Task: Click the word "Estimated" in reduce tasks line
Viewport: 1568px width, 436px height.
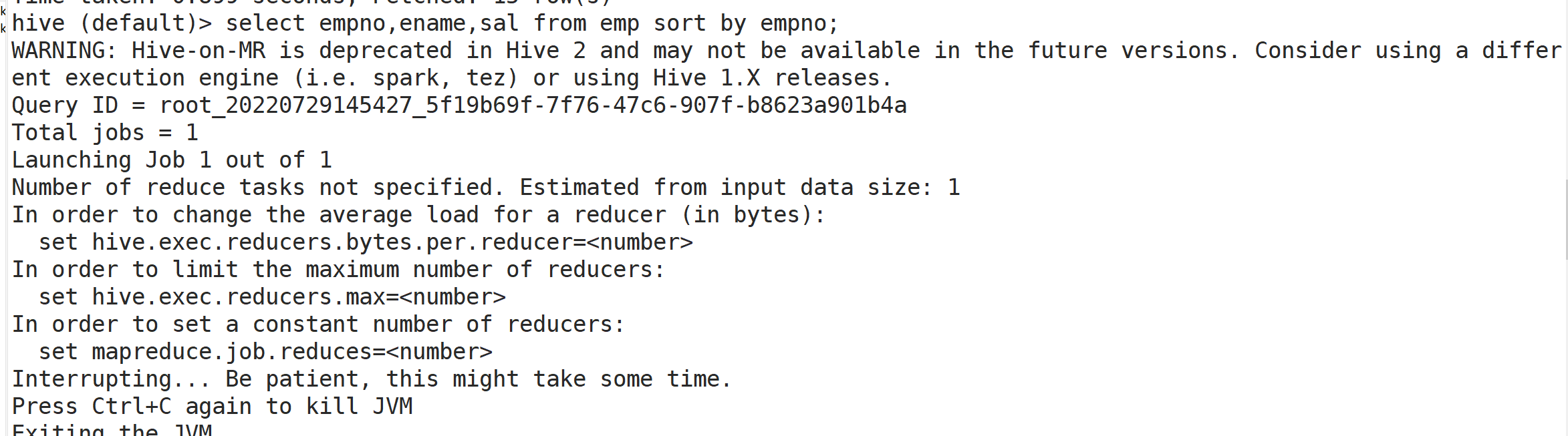Action: (x=579, y=188)
